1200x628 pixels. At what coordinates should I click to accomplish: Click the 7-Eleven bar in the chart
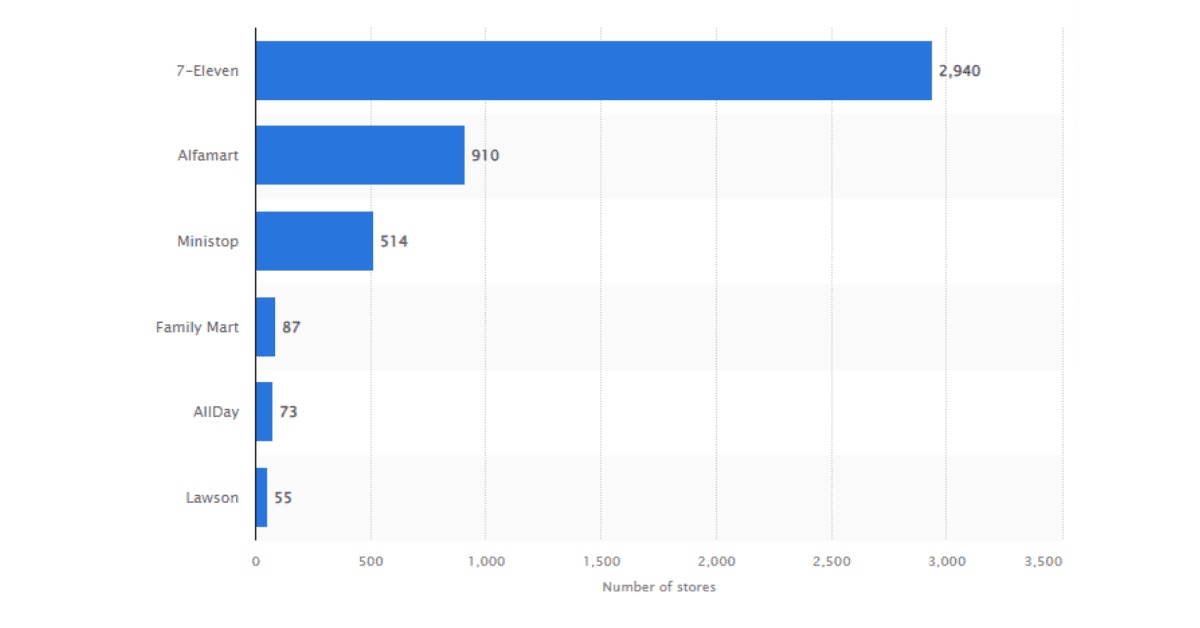594,70
